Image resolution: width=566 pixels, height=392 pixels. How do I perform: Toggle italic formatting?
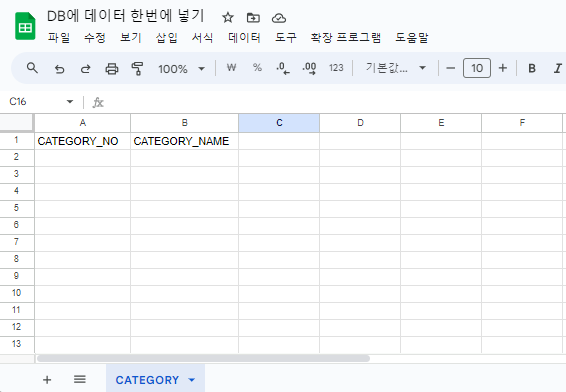click(558, 68)
